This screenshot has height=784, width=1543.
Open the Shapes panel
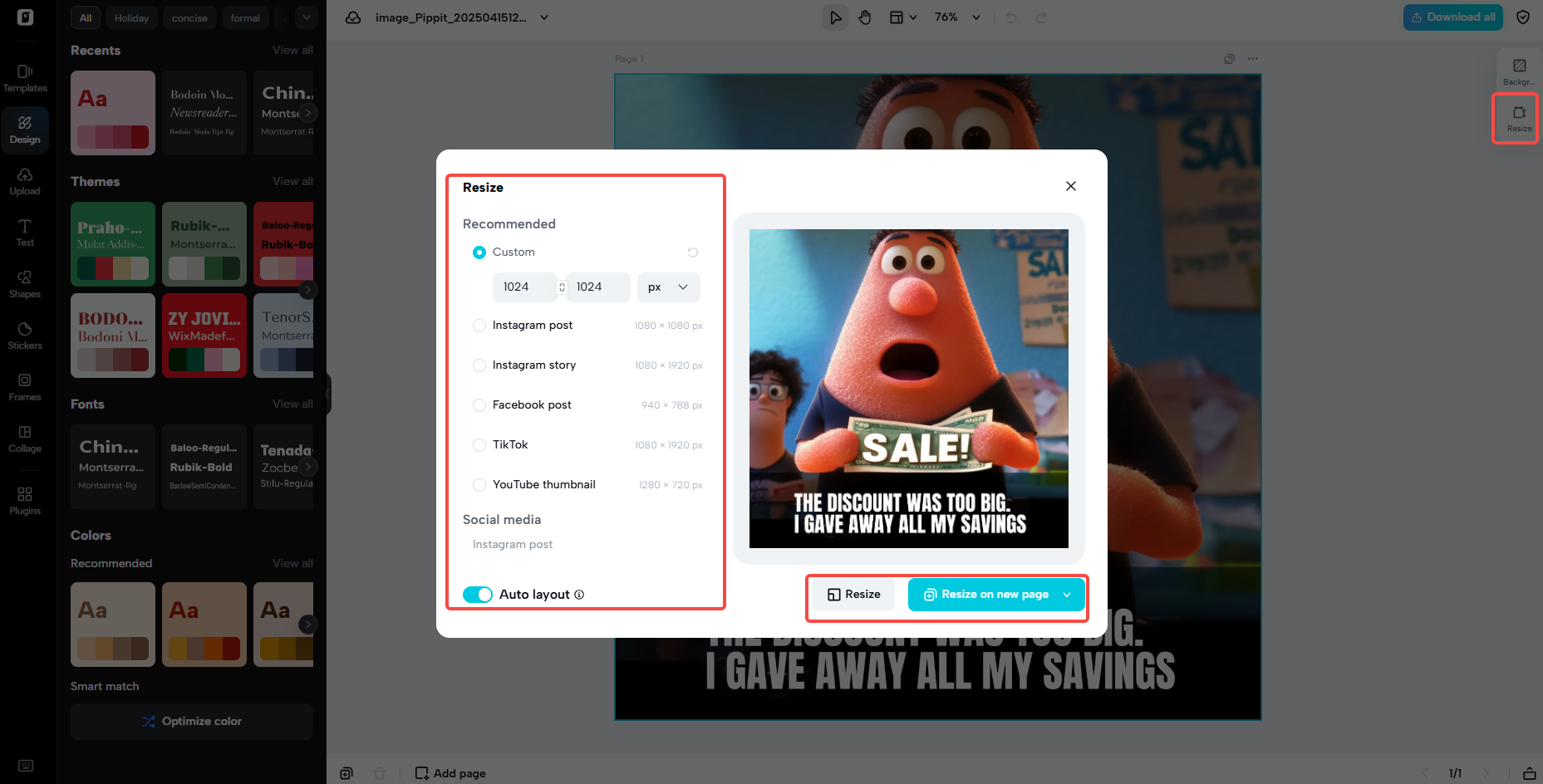click(x=25, y=284)
